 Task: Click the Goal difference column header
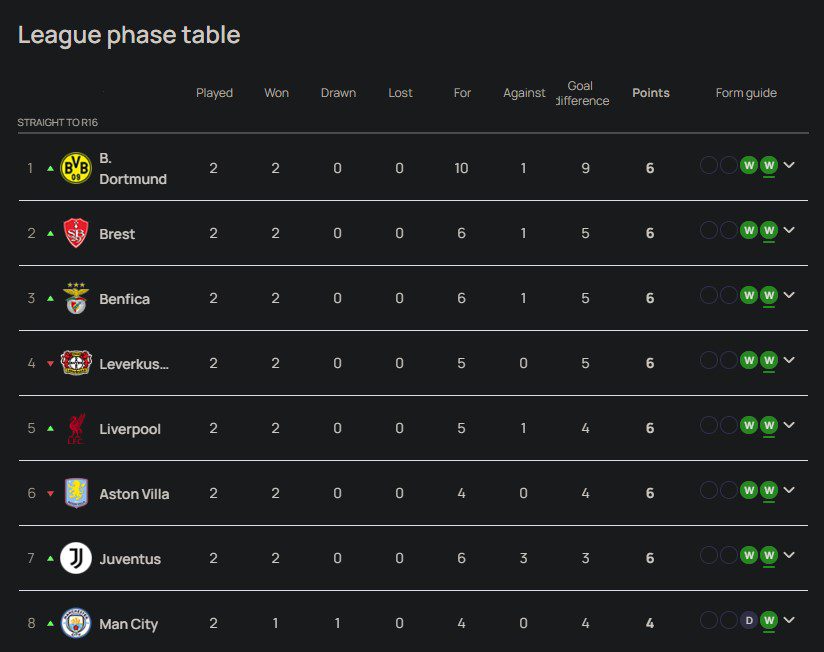pos(581,93)
